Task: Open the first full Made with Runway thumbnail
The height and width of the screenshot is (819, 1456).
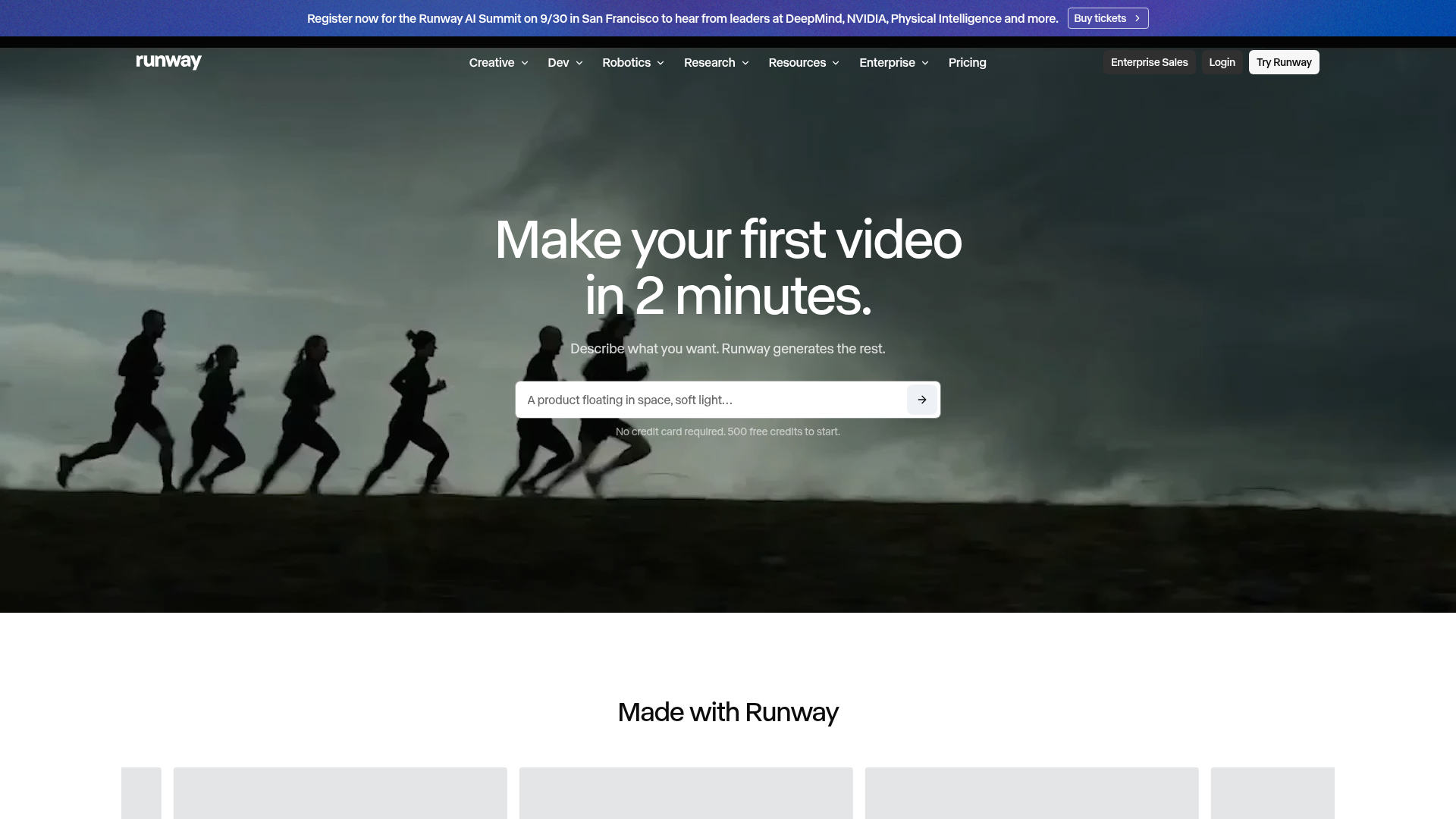Action: click(x=340, y=793)
